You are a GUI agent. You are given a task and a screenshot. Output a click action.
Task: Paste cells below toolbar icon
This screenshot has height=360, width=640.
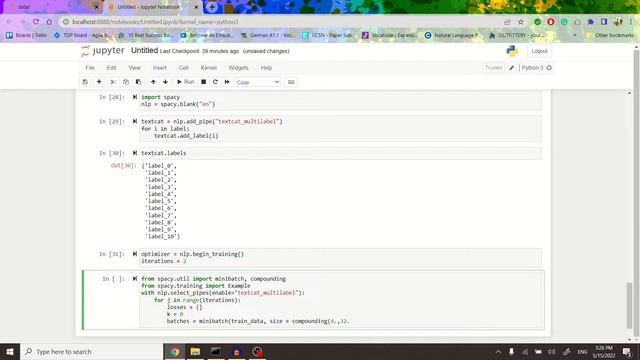pyautogui.click(x=138, y=82)
